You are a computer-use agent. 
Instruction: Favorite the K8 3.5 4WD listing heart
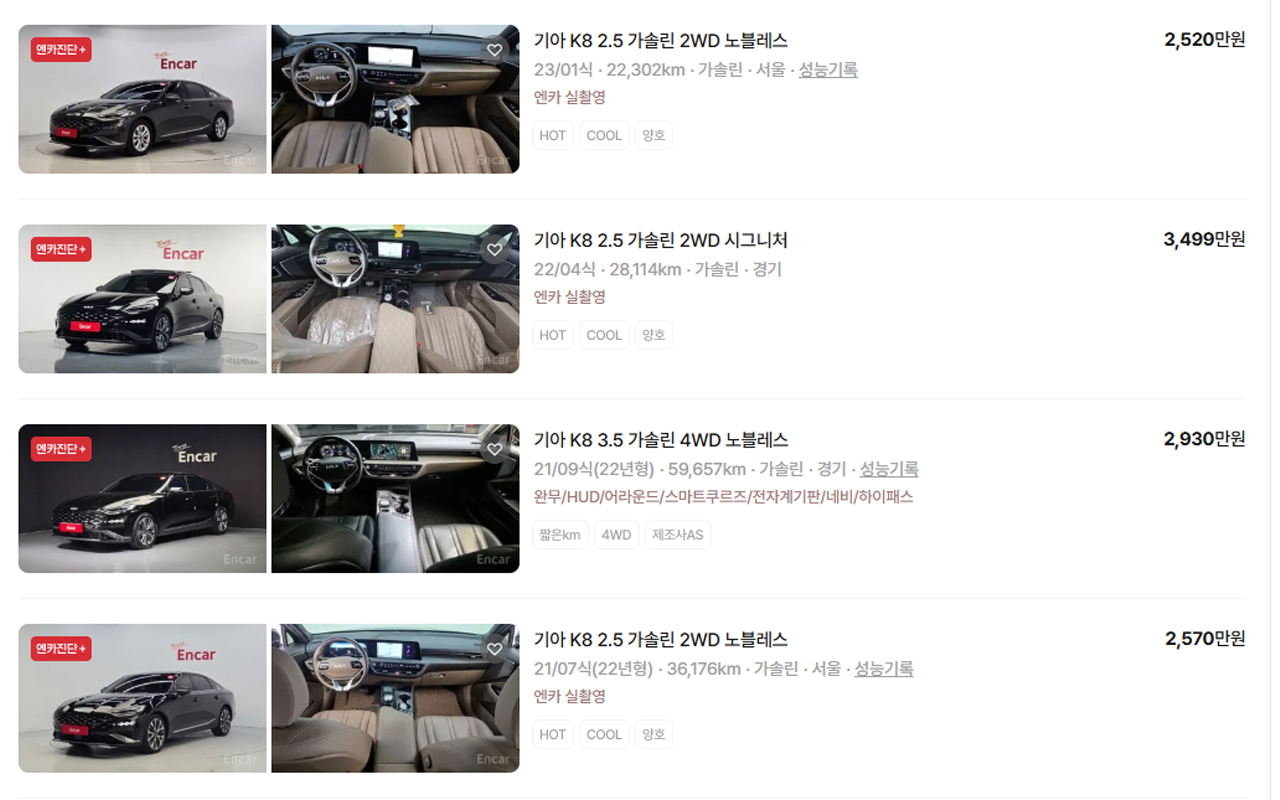click(x=494, y=449)
